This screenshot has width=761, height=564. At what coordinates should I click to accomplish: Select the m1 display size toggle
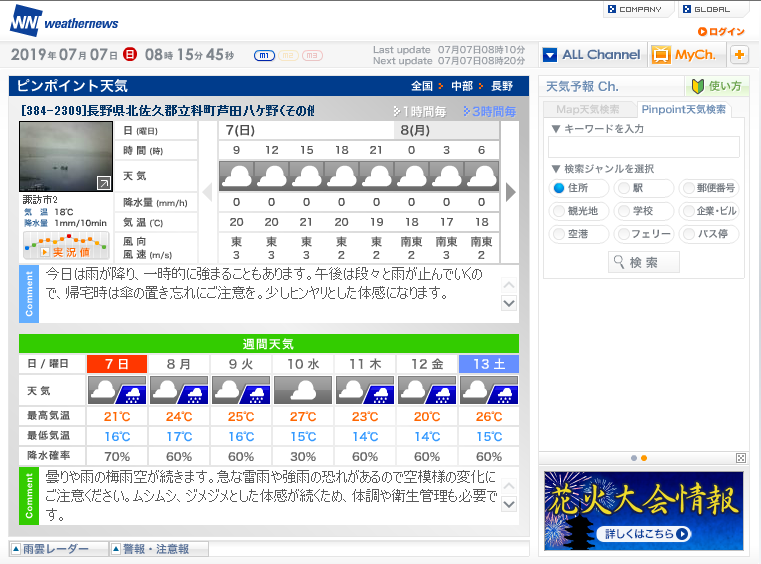pos(265,55)
